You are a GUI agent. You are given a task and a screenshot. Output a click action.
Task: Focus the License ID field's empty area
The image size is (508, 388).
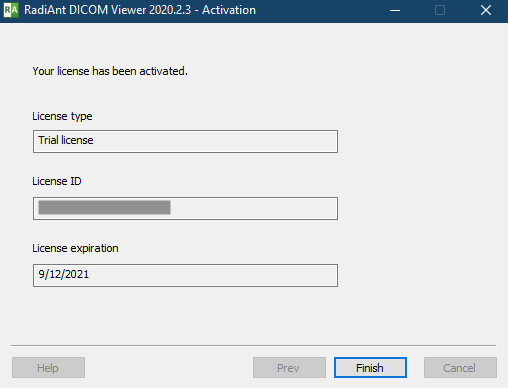click(x=253, y=208)
